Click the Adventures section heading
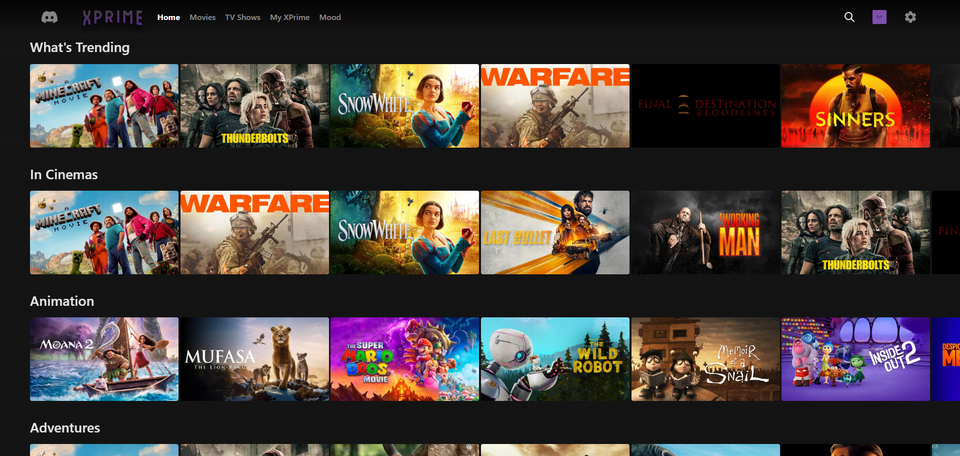Image resolution: width=960 pixels, height=456 pixels. point(65,428)
